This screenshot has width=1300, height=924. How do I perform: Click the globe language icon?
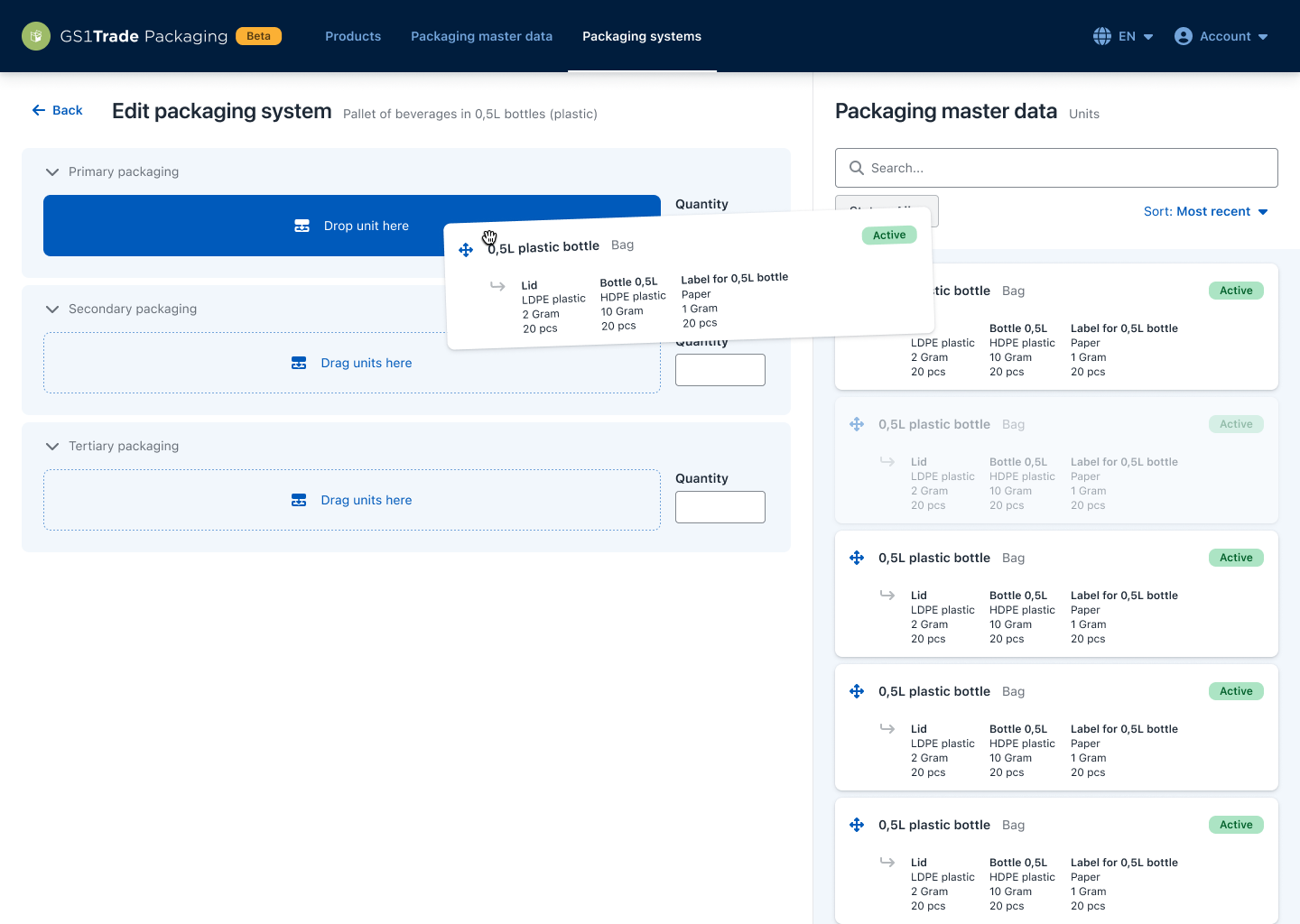point(1102,36)
